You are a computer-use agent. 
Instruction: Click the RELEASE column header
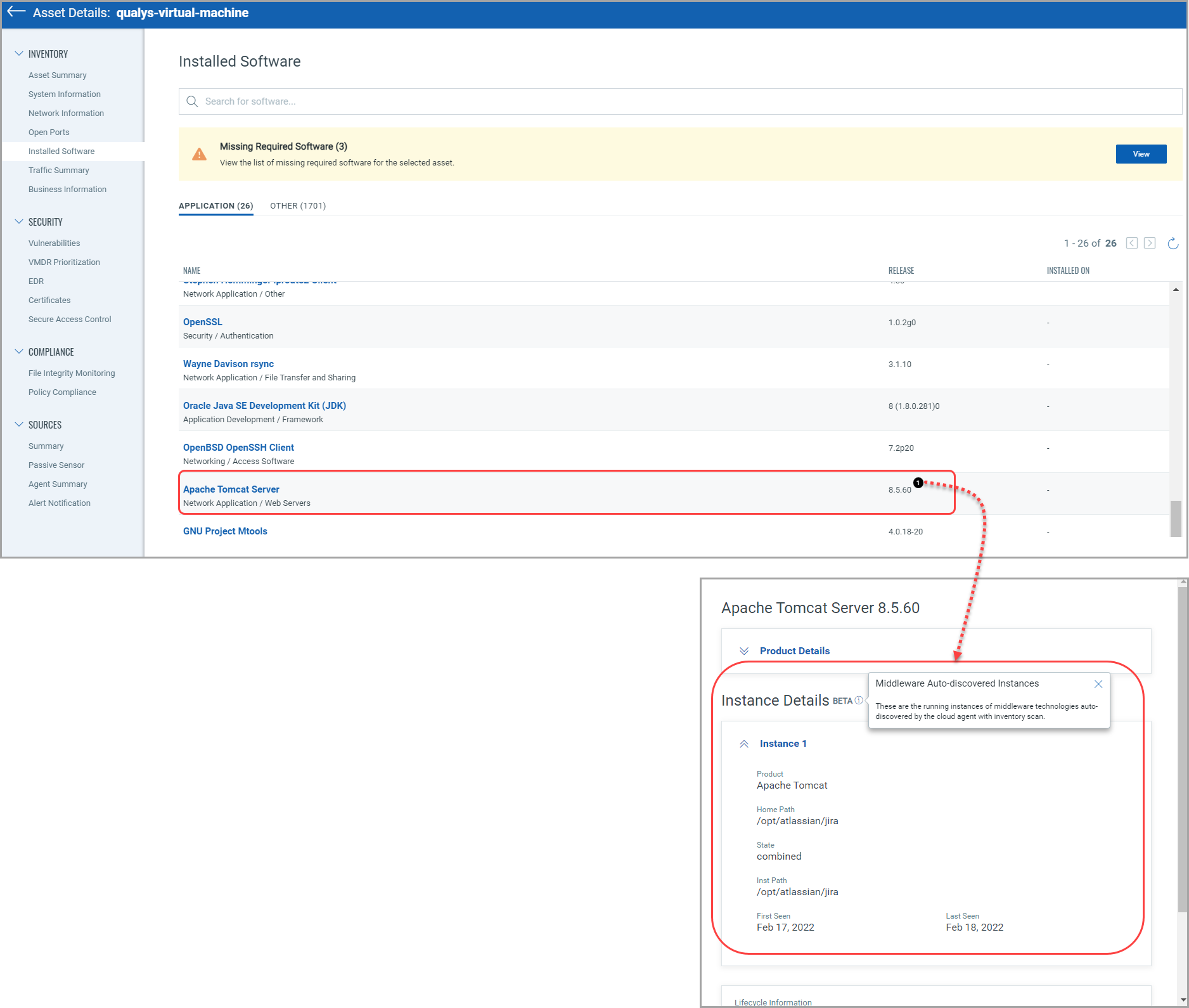[x=901, y=271]
